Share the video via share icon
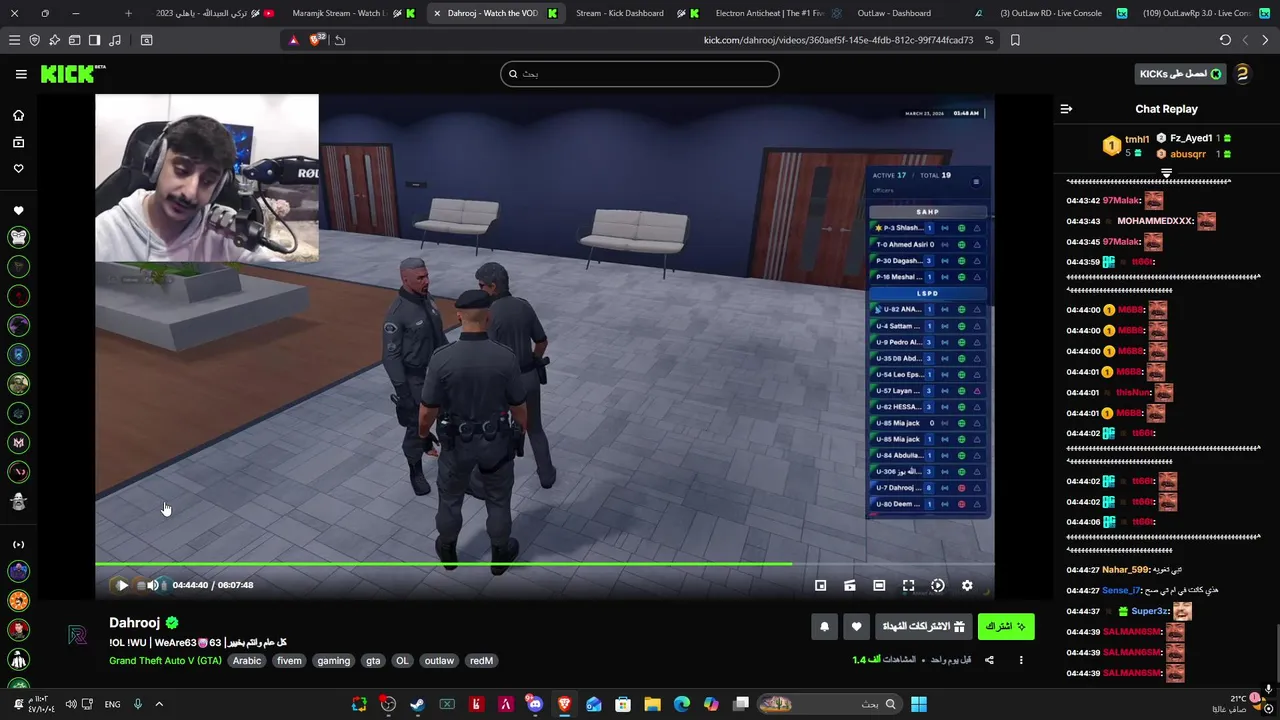 coord(989,660)
